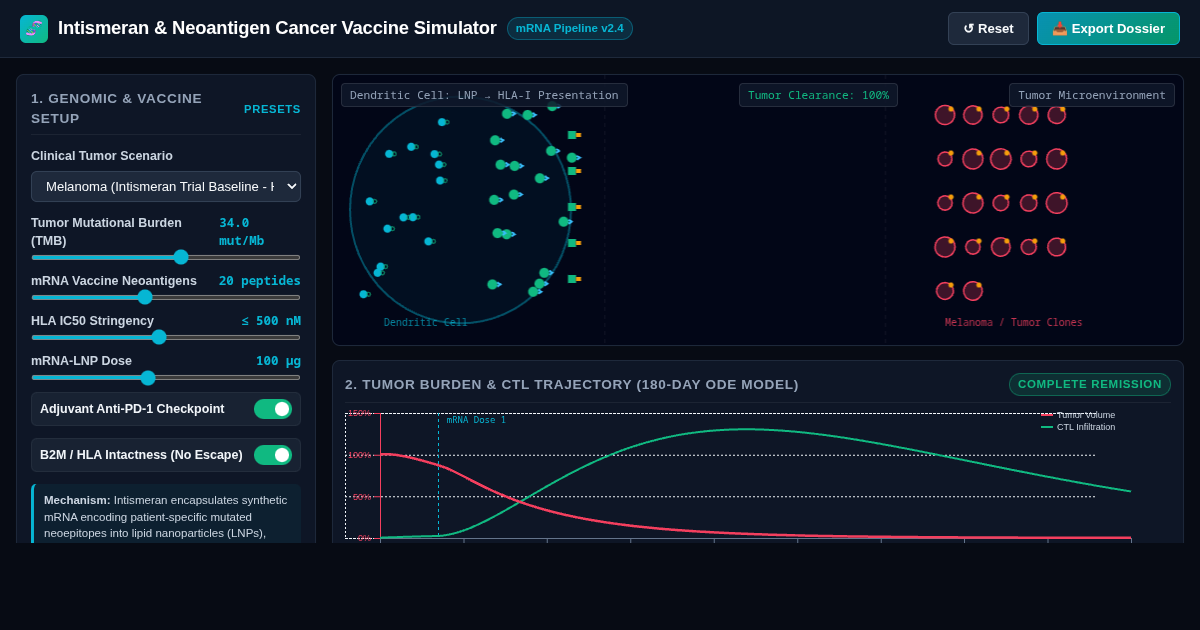The height and width of the screenshot is (630, 1200).
Task: Click the Melanoma / Tumor Clones label
Action: (x=1013, y=323)
